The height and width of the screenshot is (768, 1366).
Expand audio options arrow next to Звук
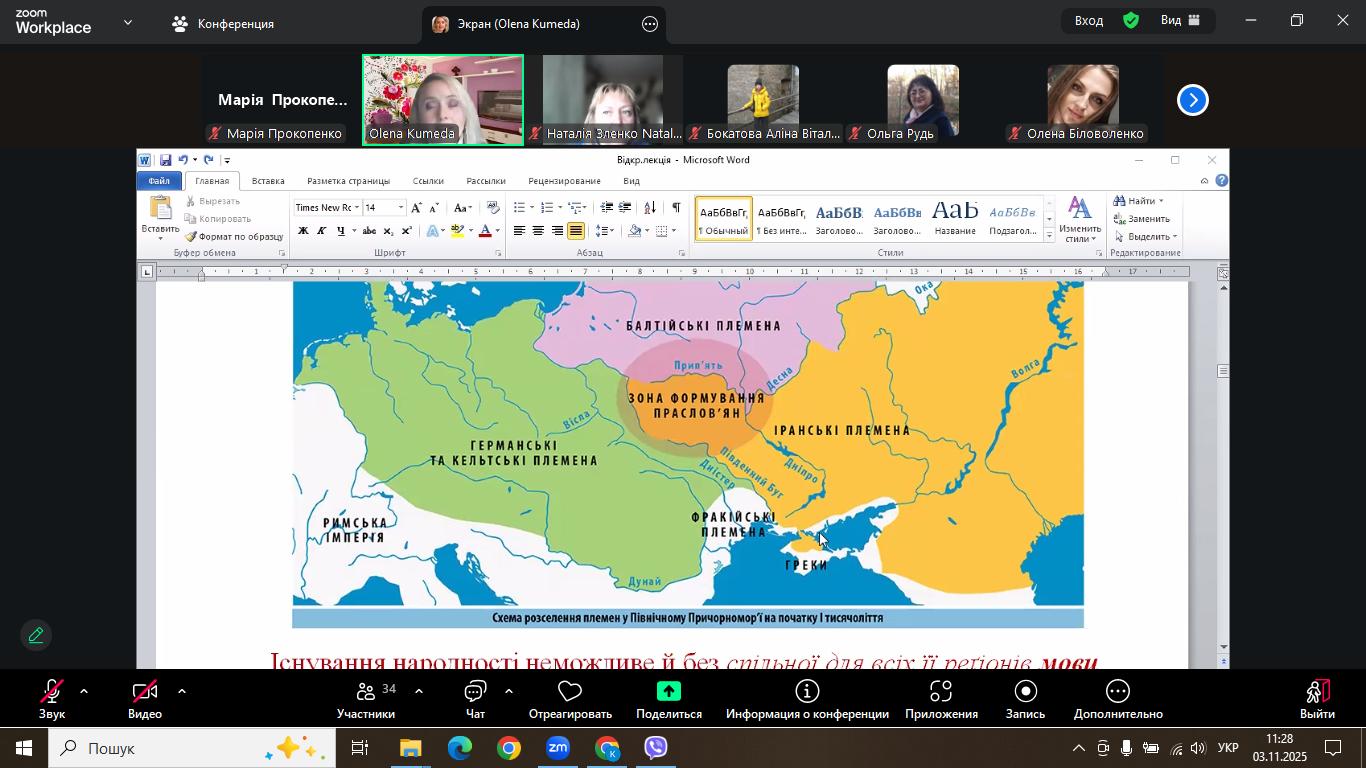pos(84,691)
